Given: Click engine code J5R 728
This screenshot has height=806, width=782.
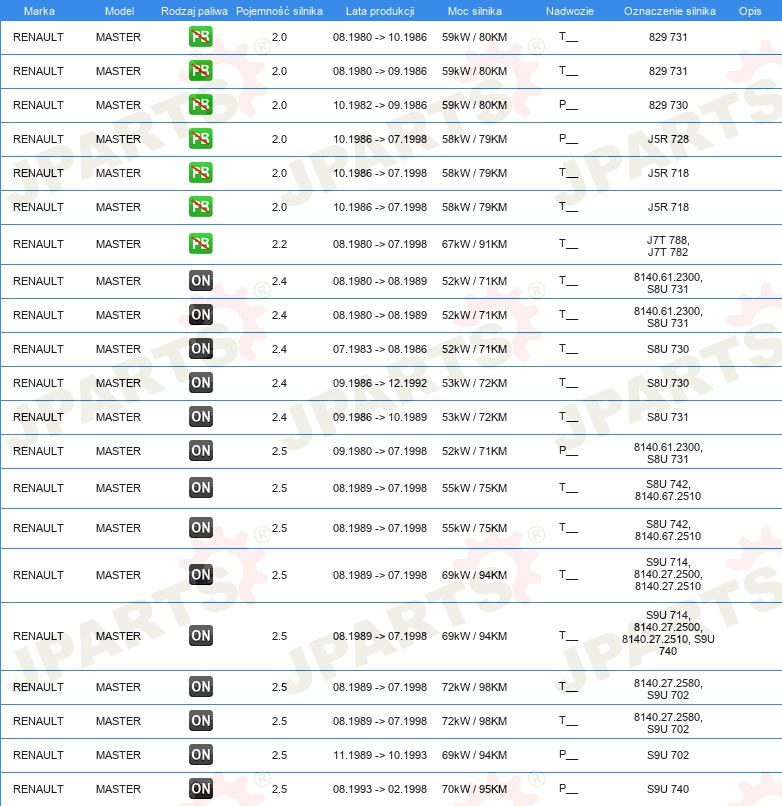Looking at the screenshot, I should tap(668, 139).
